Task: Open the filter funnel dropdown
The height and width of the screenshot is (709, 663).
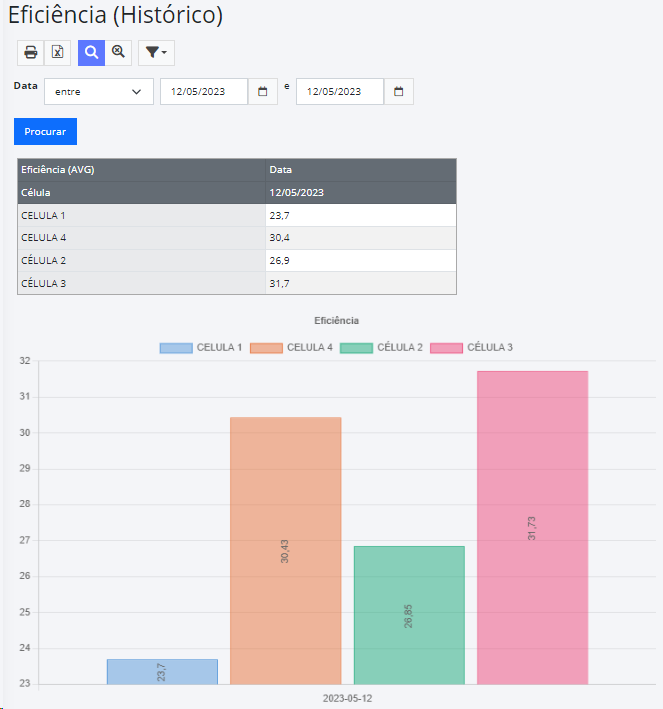Action: [x=156, y=52]
